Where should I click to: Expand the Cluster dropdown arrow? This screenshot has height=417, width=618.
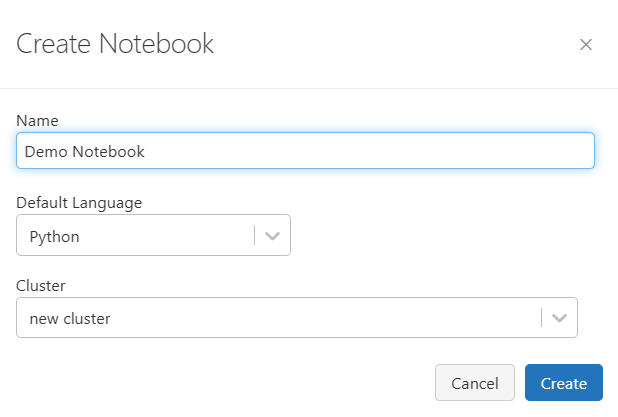(560, 318)
